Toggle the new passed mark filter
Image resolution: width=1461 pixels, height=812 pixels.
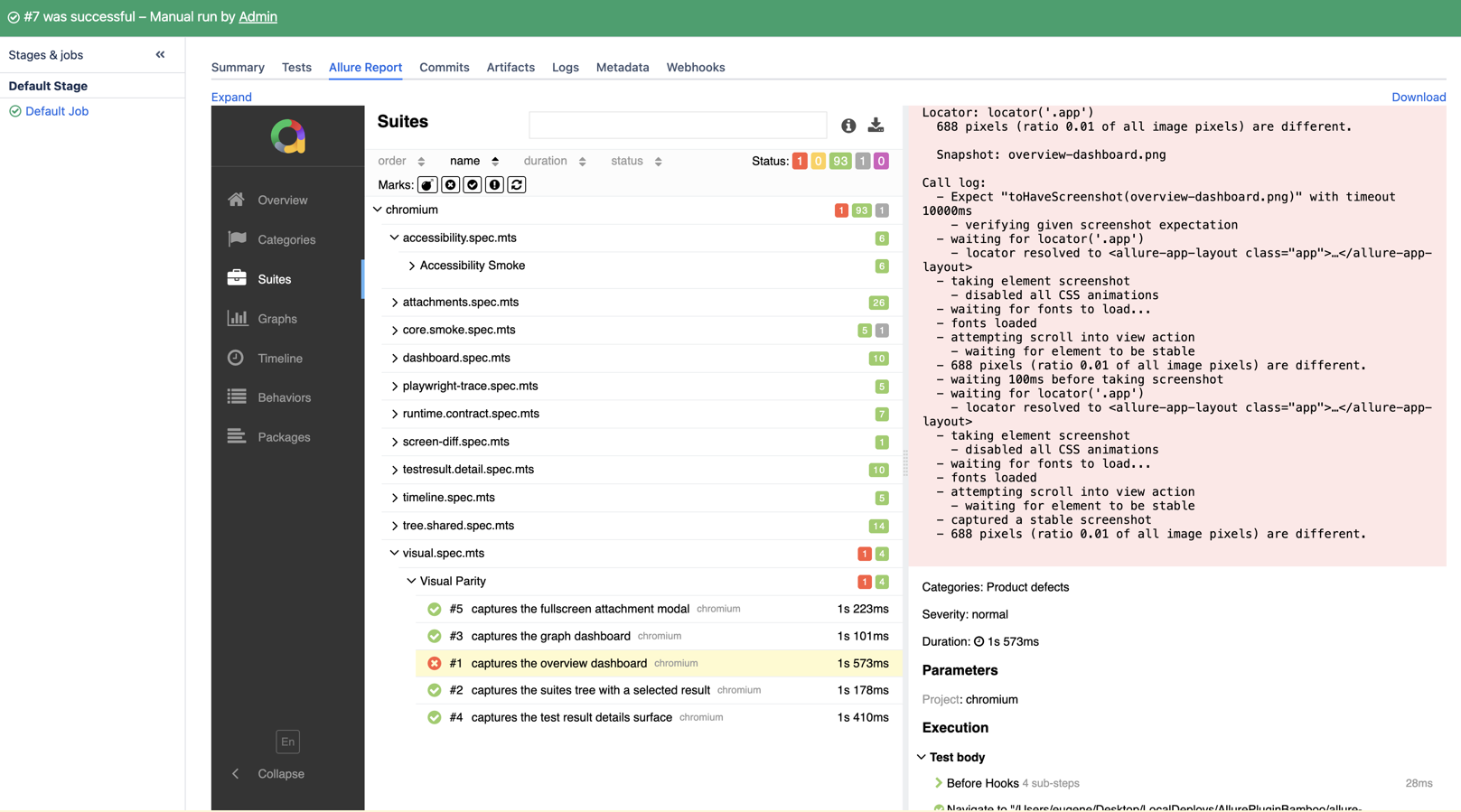click(473, 184)
